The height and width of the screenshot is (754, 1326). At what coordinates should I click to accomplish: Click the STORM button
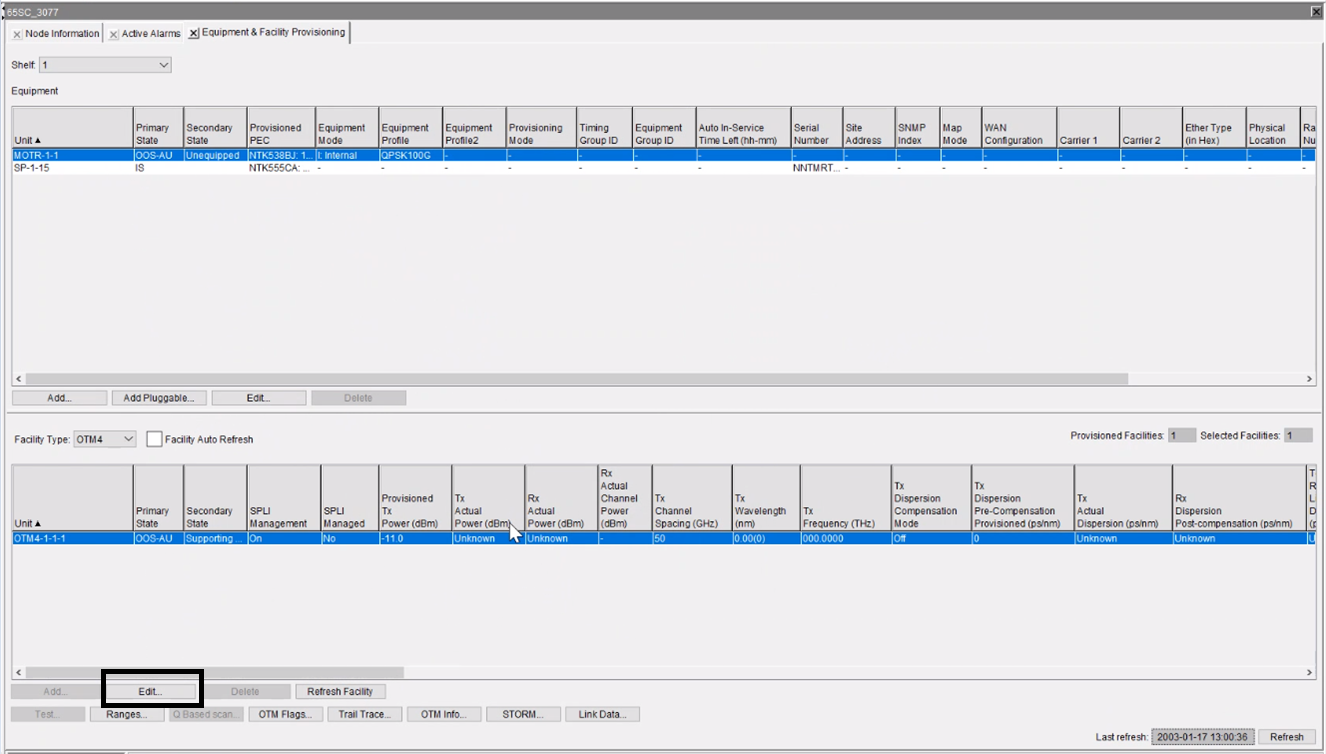coord(523,713)
